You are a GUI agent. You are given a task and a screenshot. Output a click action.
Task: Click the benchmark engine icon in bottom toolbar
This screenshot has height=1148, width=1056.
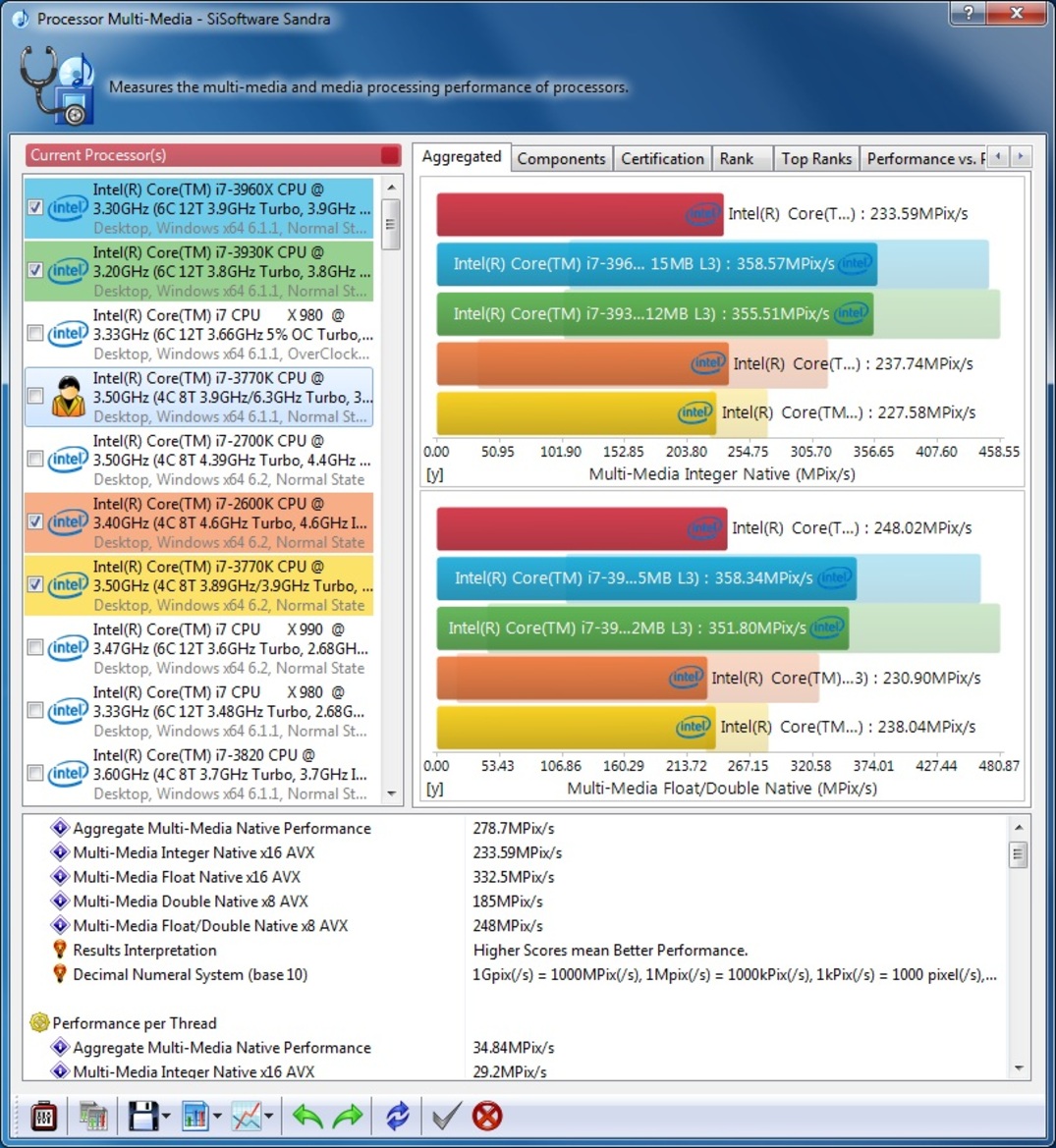click(x=44, y=1116)
